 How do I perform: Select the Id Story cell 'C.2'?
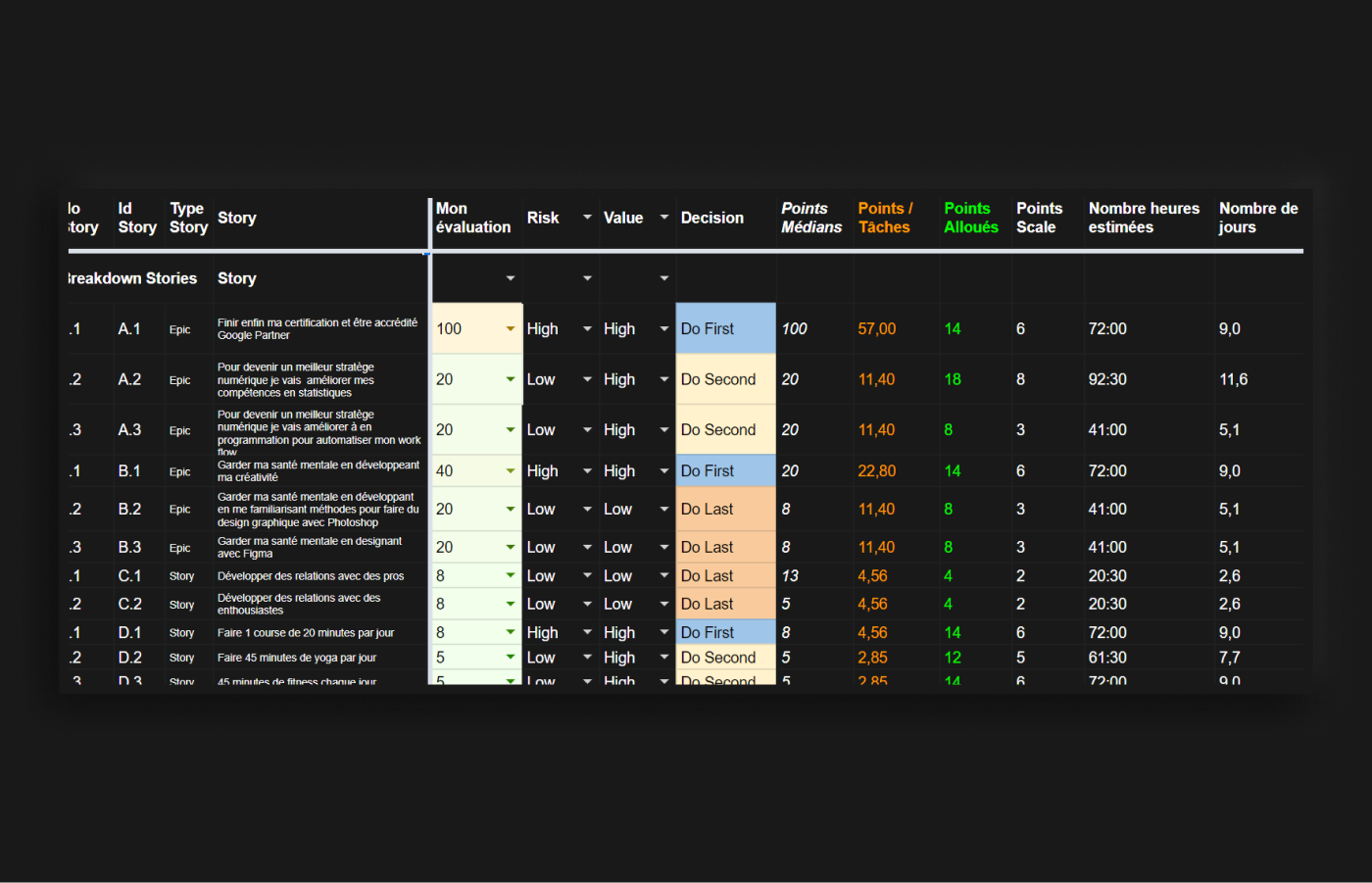[x=130, y=605]
